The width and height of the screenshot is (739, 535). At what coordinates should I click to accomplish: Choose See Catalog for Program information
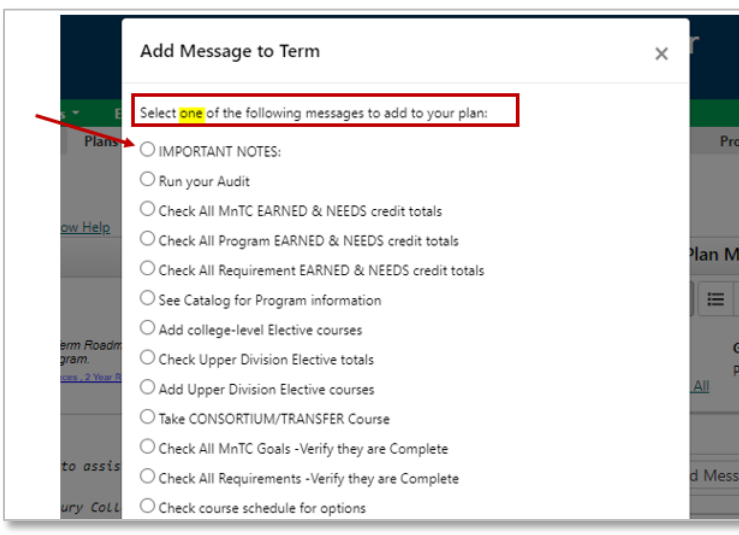pyautogui.click(x=148, y=298)
